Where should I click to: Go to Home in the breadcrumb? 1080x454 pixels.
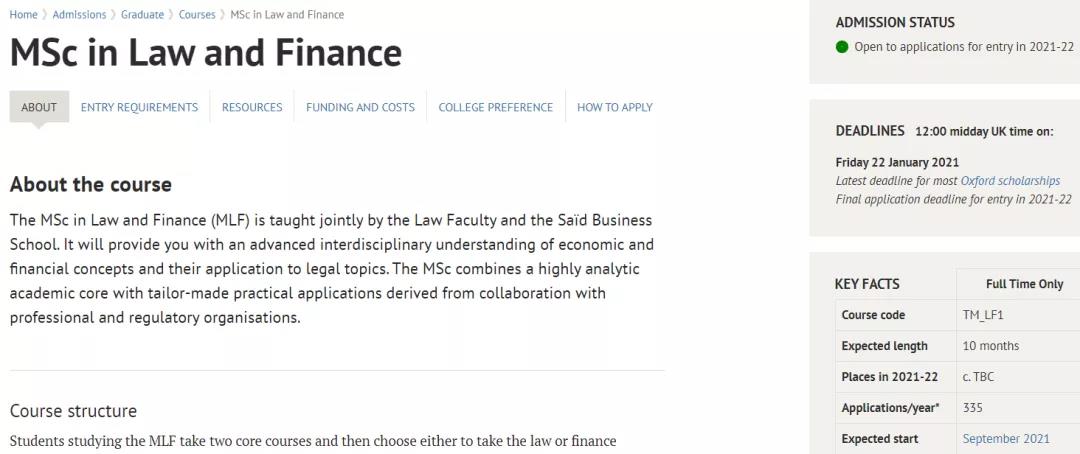pyautogui.click(x=23, y=15)
